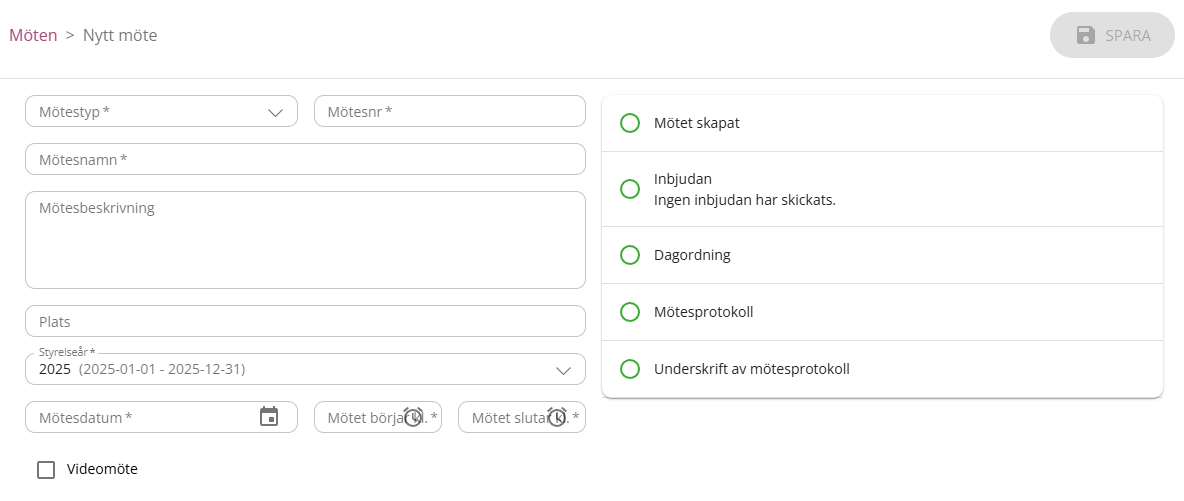Open the Dagordning step
This screenshot has height=501, width=1184.
point(692,255)
